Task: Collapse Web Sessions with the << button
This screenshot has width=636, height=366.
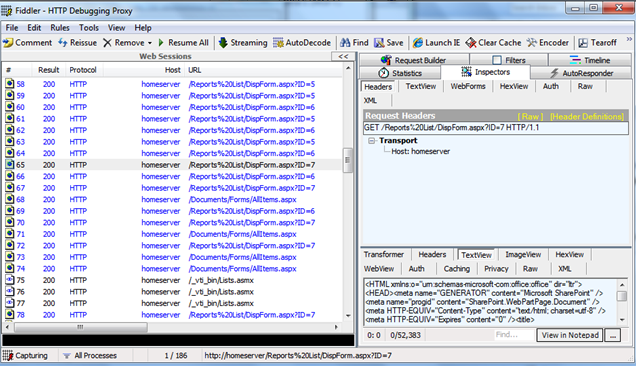Action: (x=343, y=56)
